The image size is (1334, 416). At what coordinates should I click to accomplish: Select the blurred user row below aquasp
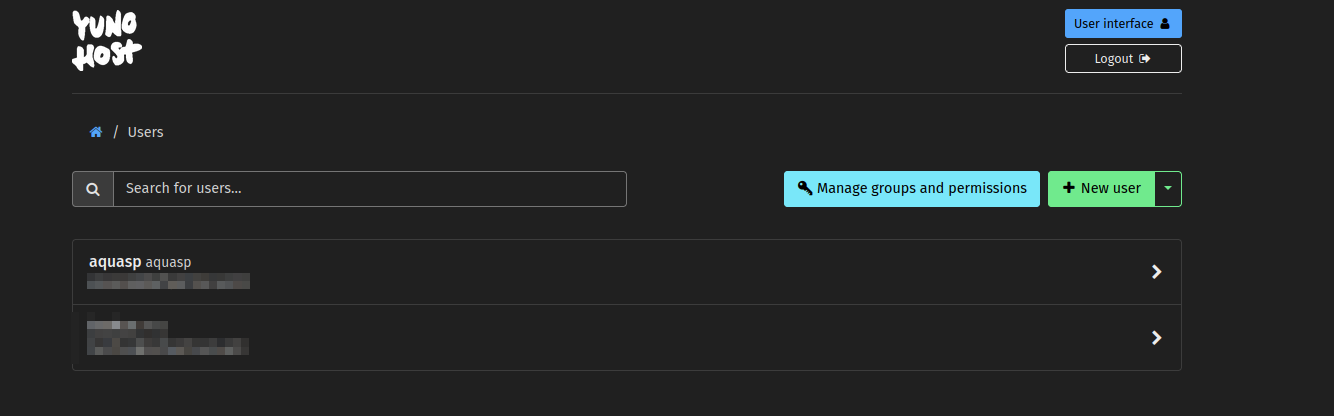[x=627, y=338]
